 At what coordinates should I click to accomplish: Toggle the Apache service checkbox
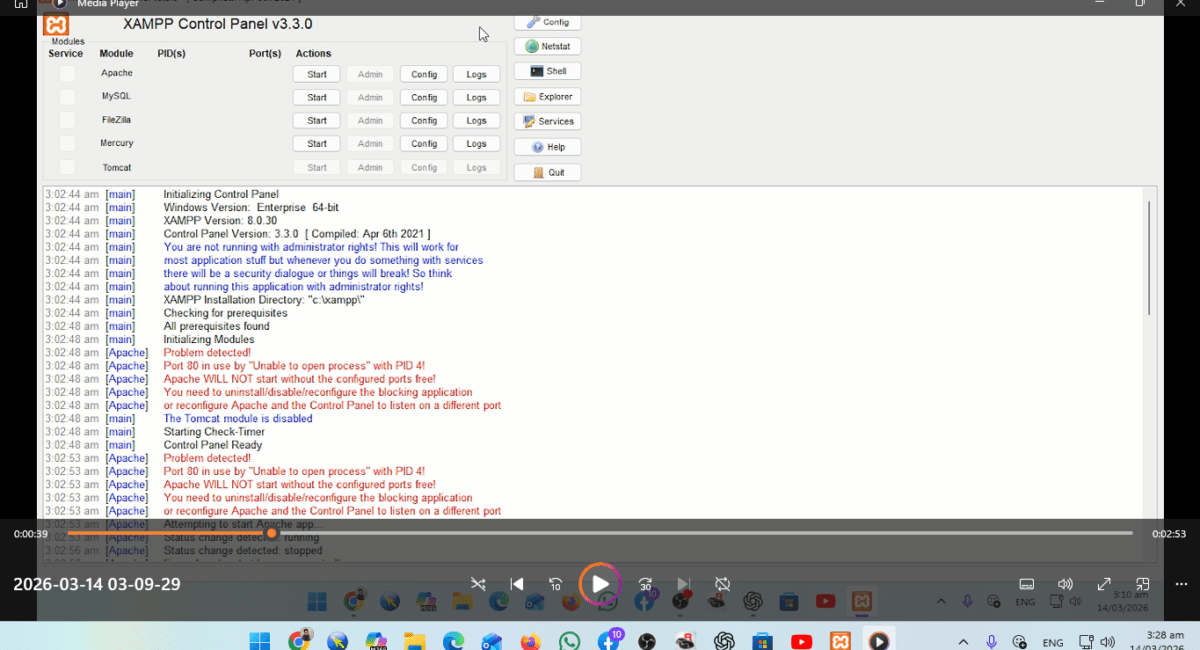coord(67,74)
